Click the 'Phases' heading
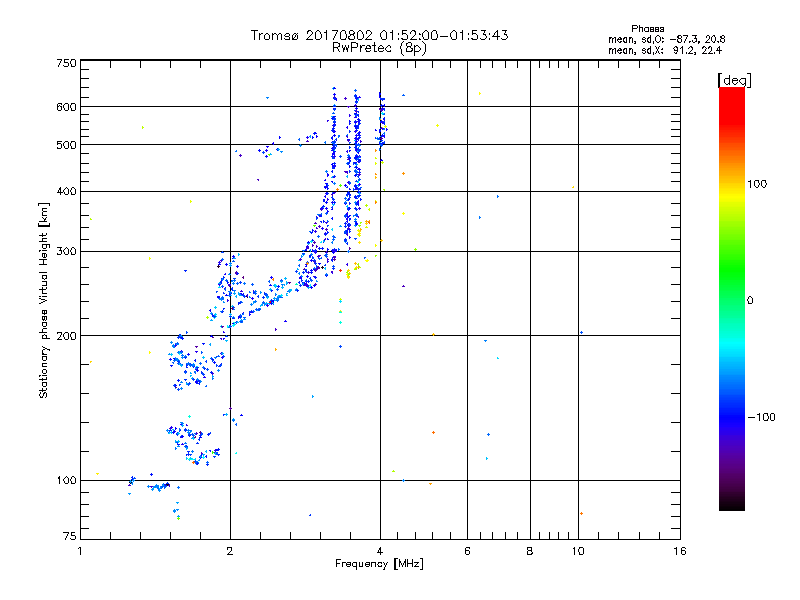Screen dimensions: 800x600 [x=647, y=29]
